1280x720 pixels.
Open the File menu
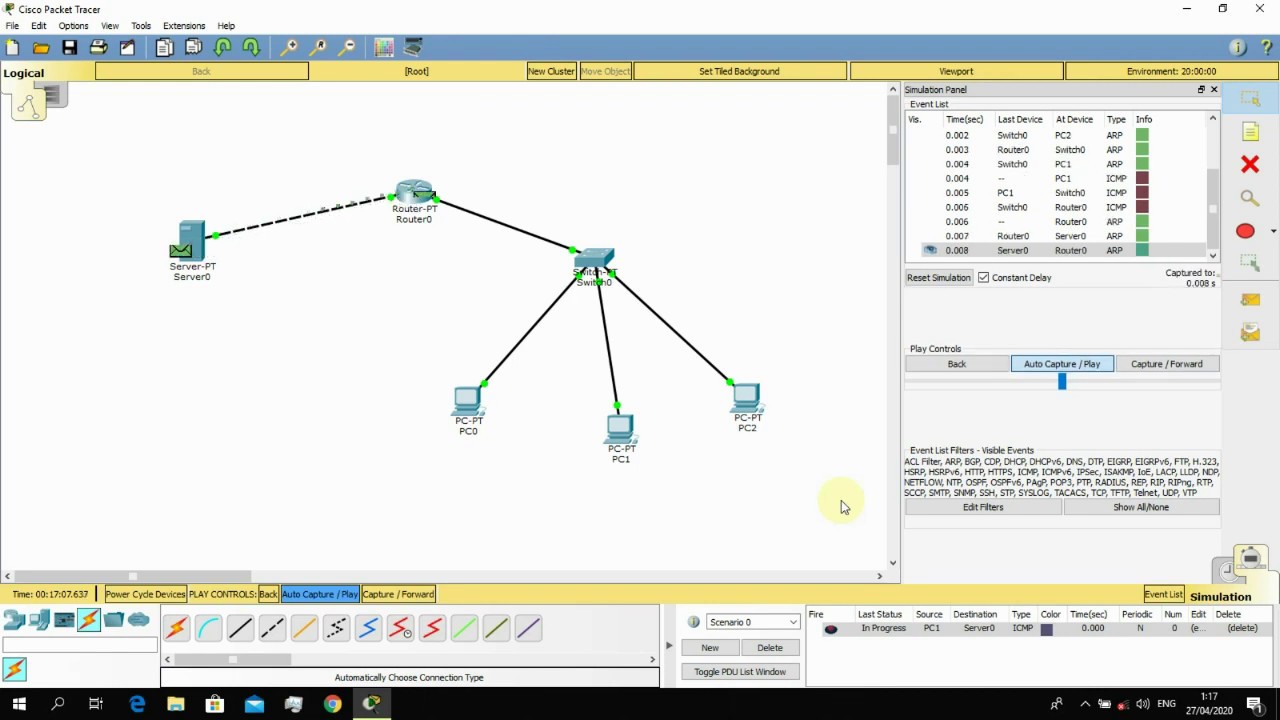[12, 26]
